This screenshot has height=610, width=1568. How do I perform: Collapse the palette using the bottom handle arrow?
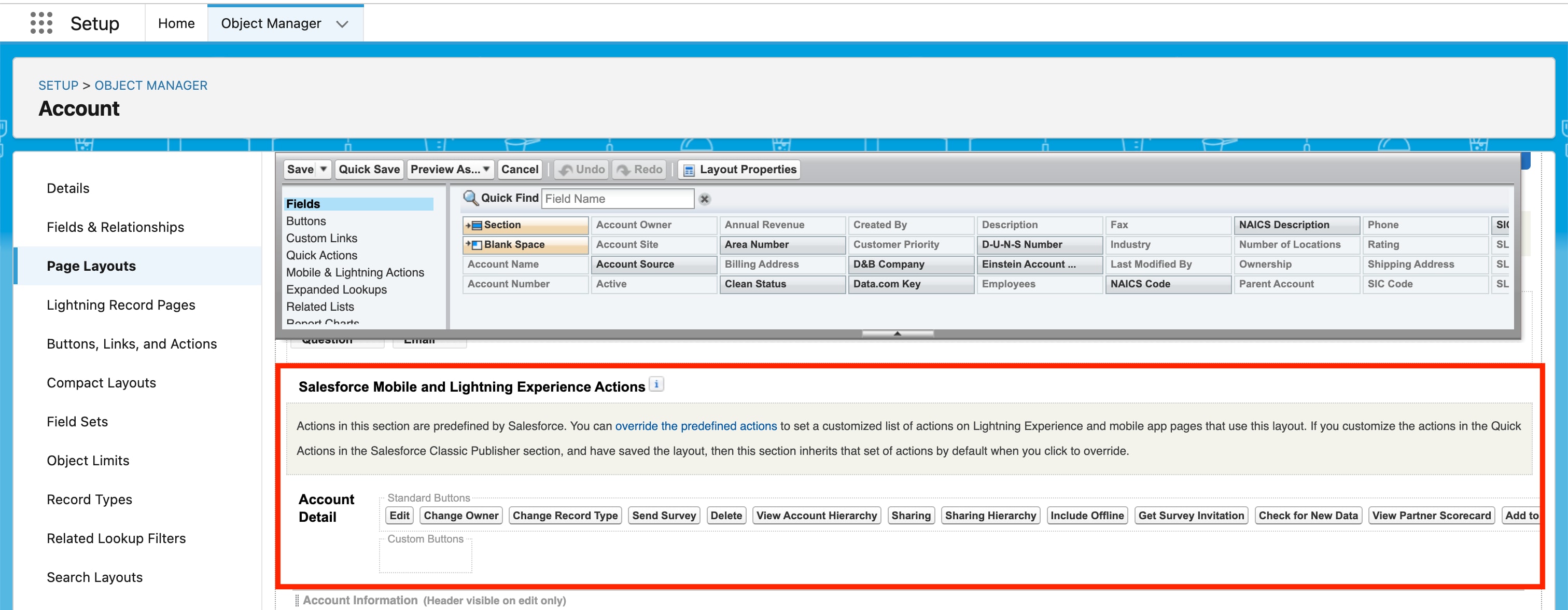coord(897,334)
